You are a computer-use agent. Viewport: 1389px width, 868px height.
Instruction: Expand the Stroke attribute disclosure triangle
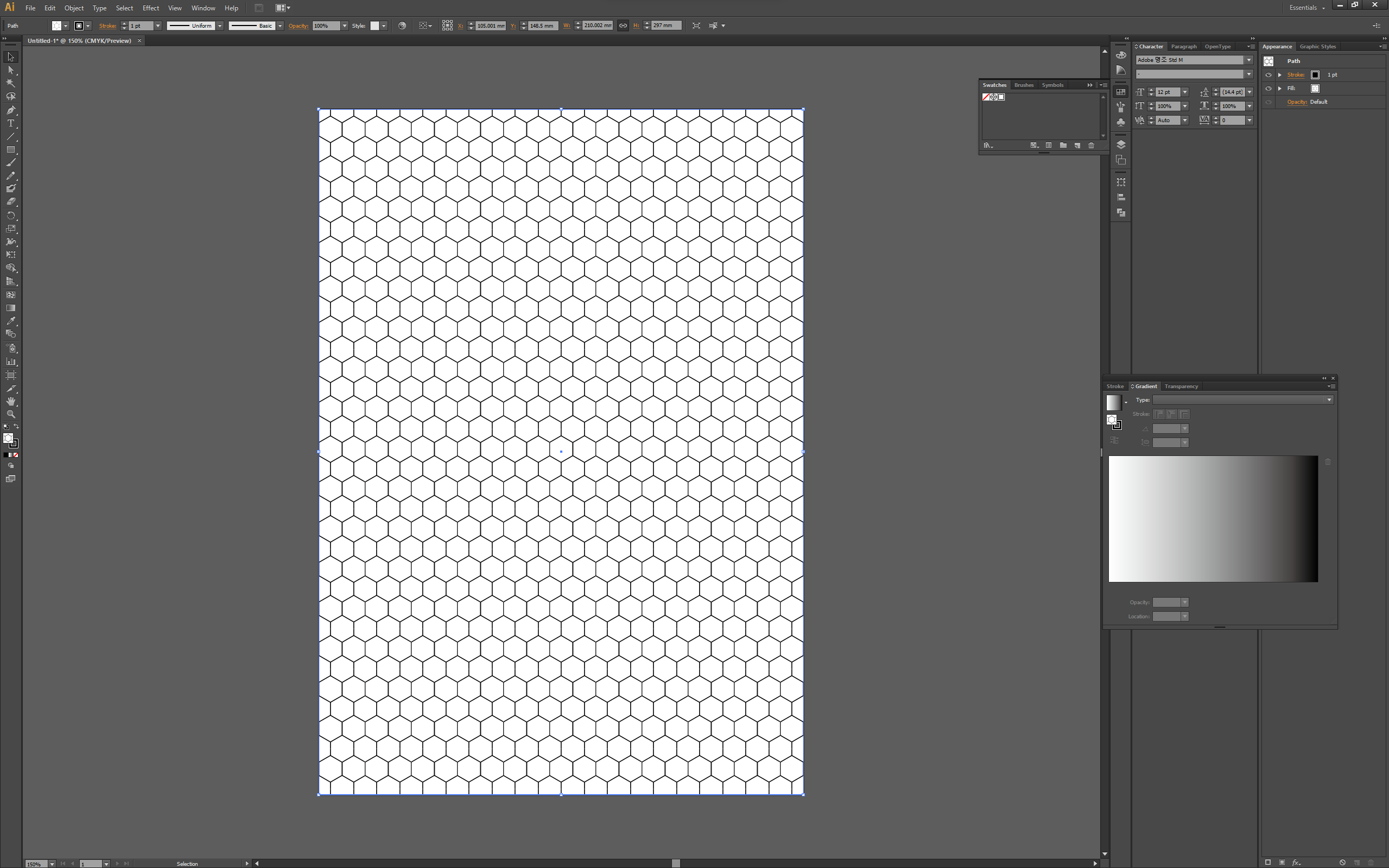click(x=1280, y=74)
